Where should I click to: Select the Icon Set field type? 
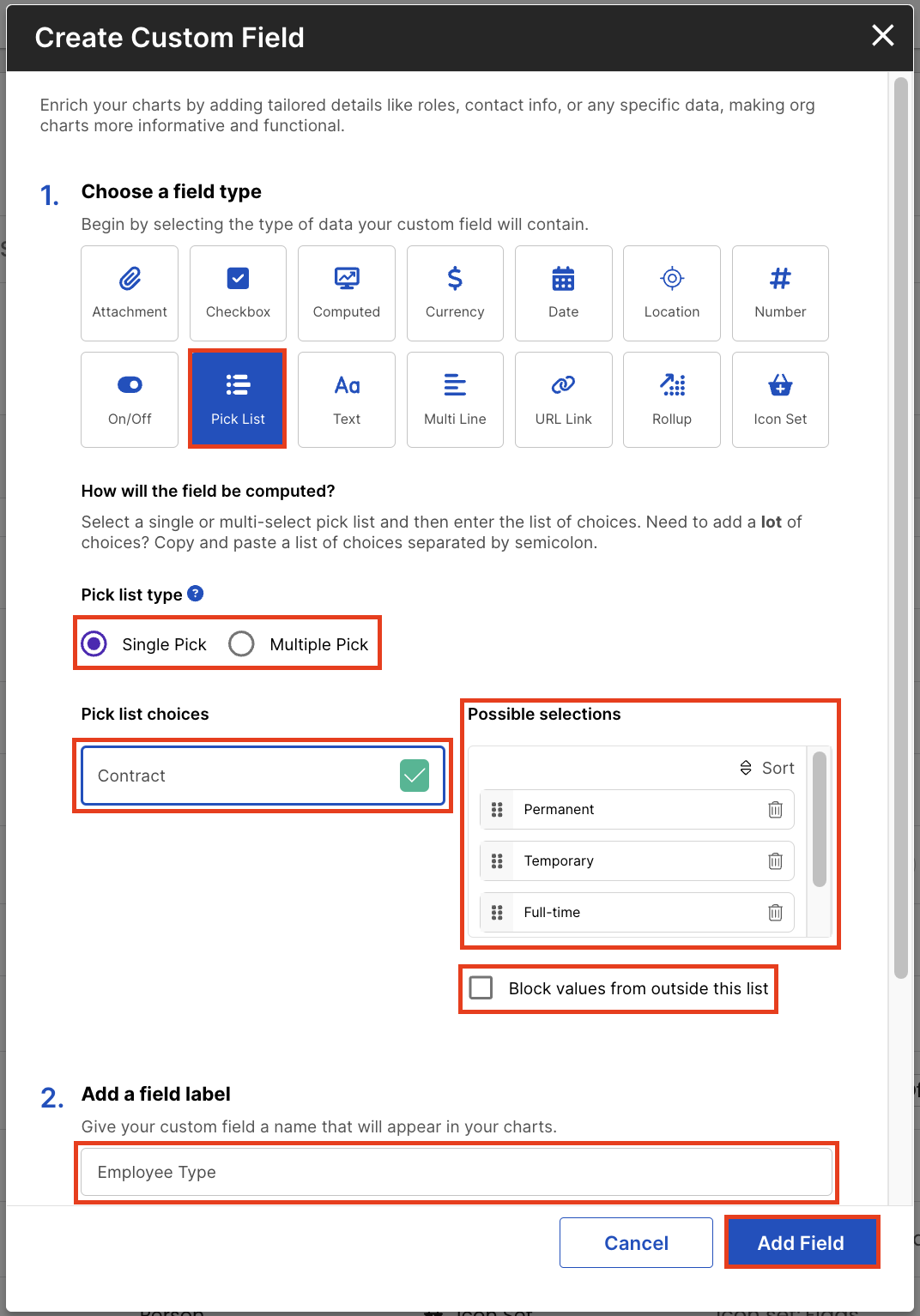tap(779, 399)
